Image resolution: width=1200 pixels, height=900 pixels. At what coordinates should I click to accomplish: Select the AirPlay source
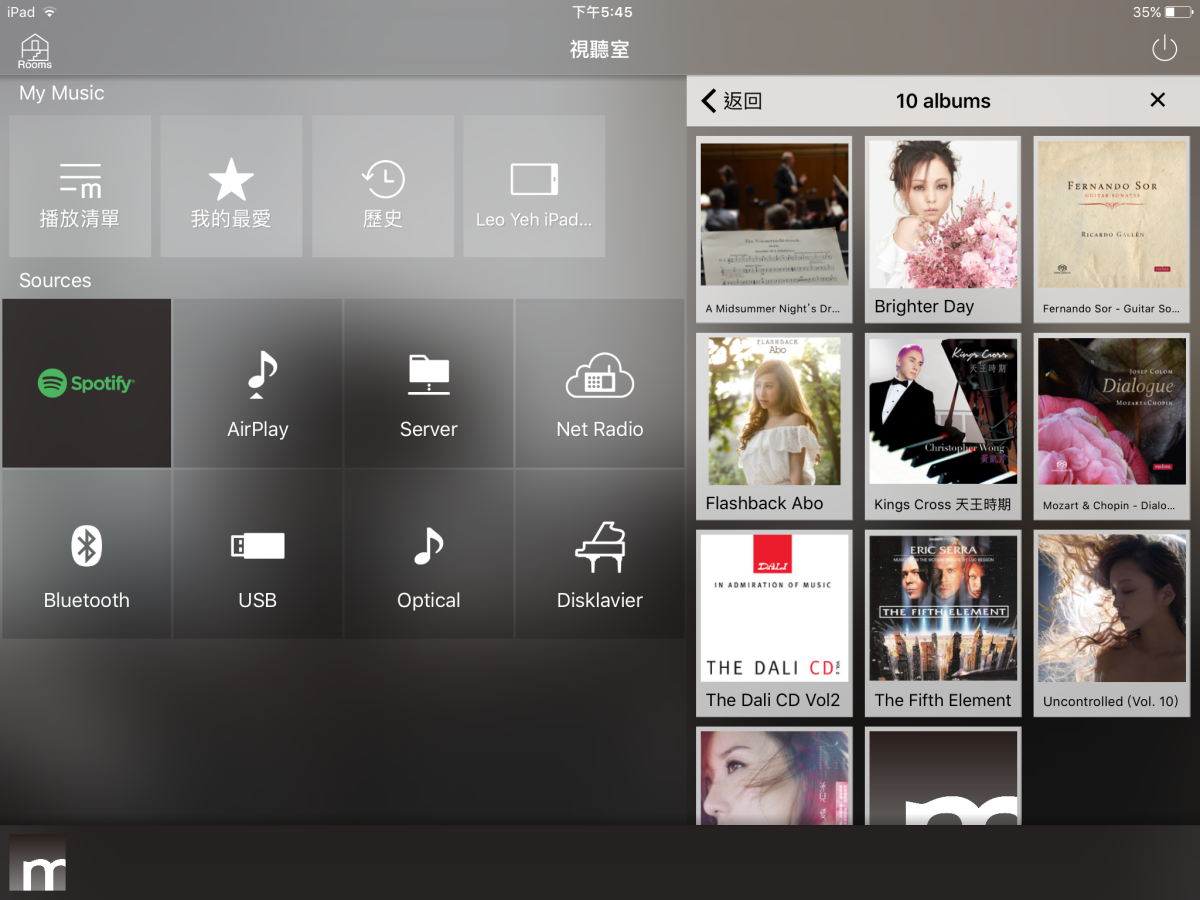click(258, 383)
